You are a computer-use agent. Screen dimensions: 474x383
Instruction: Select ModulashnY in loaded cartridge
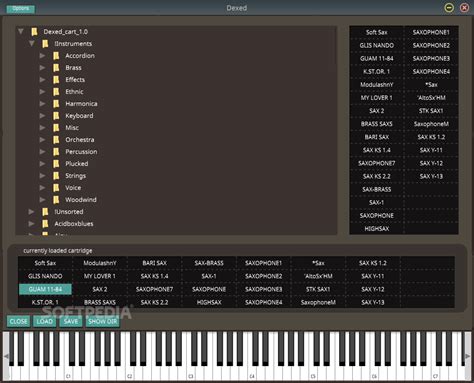point(100,263)
